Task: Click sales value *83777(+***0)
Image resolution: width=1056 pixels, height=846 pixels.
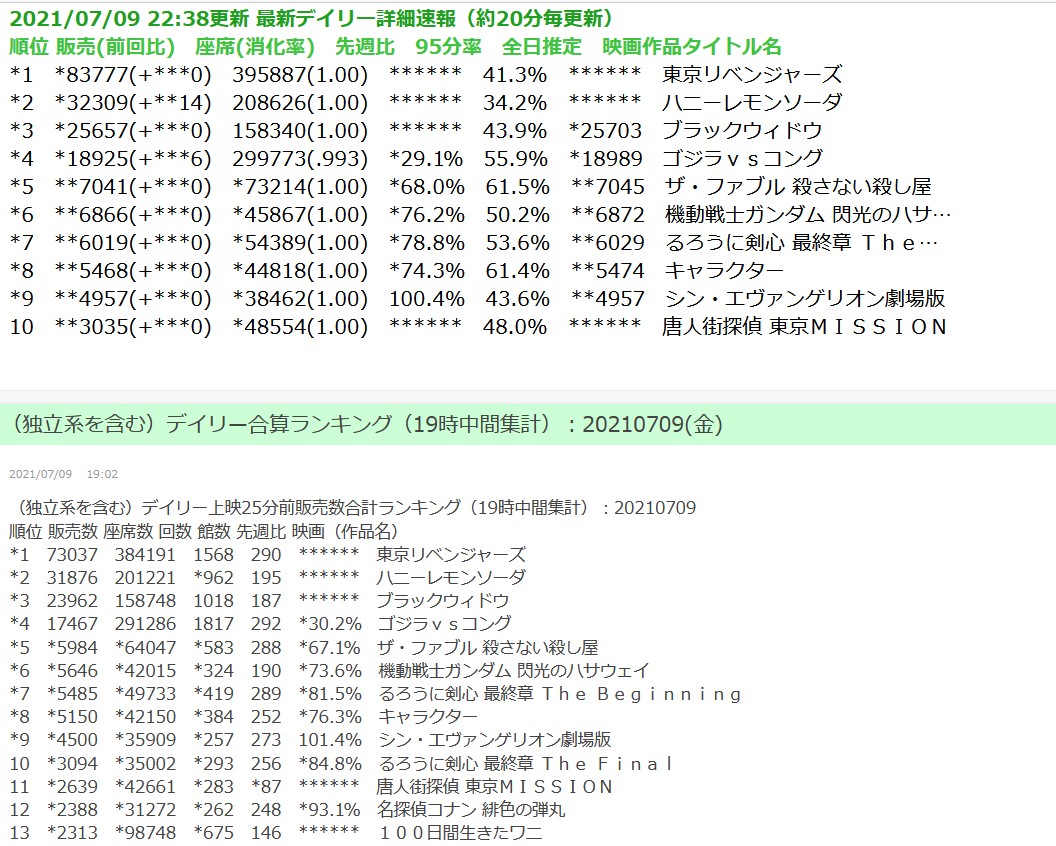Action: click(x=133, y=74)
